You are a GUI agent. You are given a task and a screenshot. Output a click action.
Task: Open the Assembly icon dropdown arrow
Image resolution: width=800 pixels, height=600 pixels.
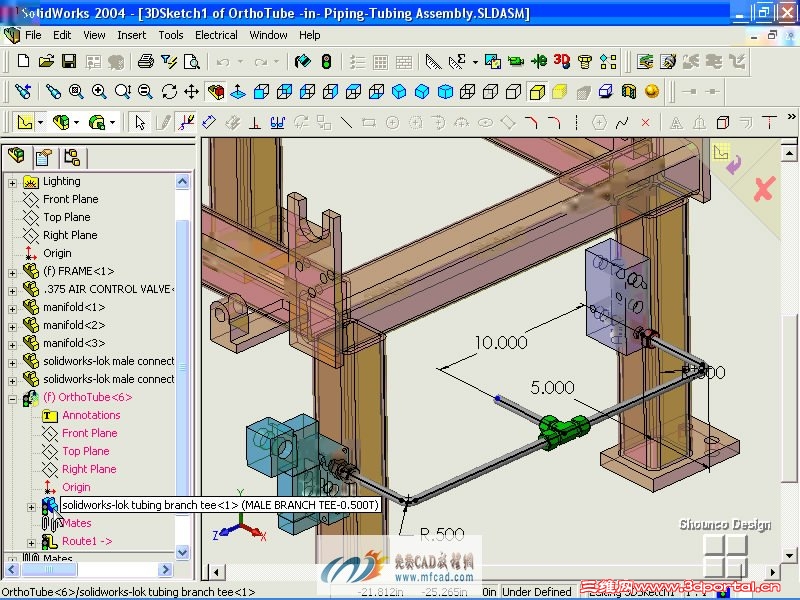tap(113, 122)
